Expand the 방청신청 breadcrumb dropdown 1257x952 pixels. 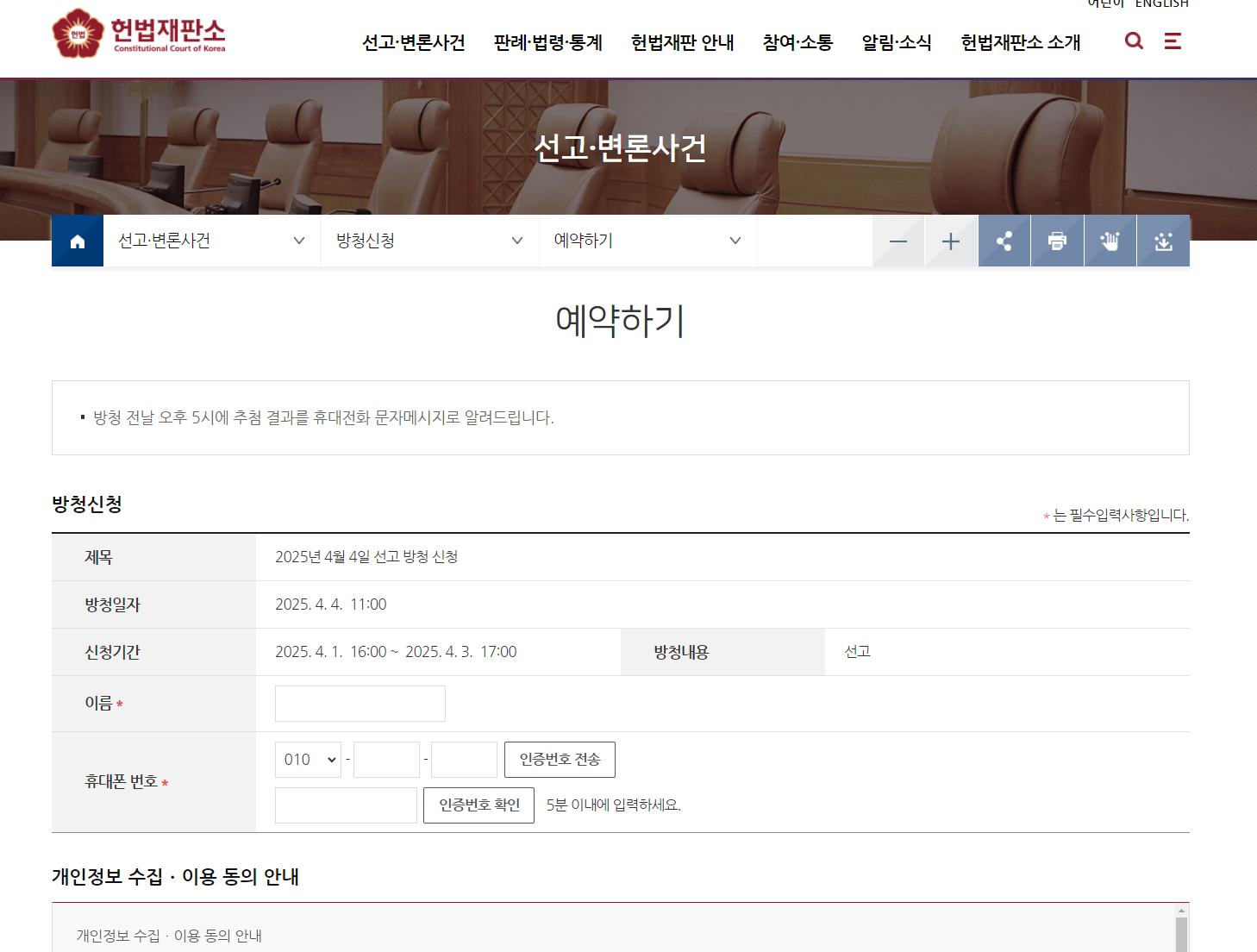point(430,241)
